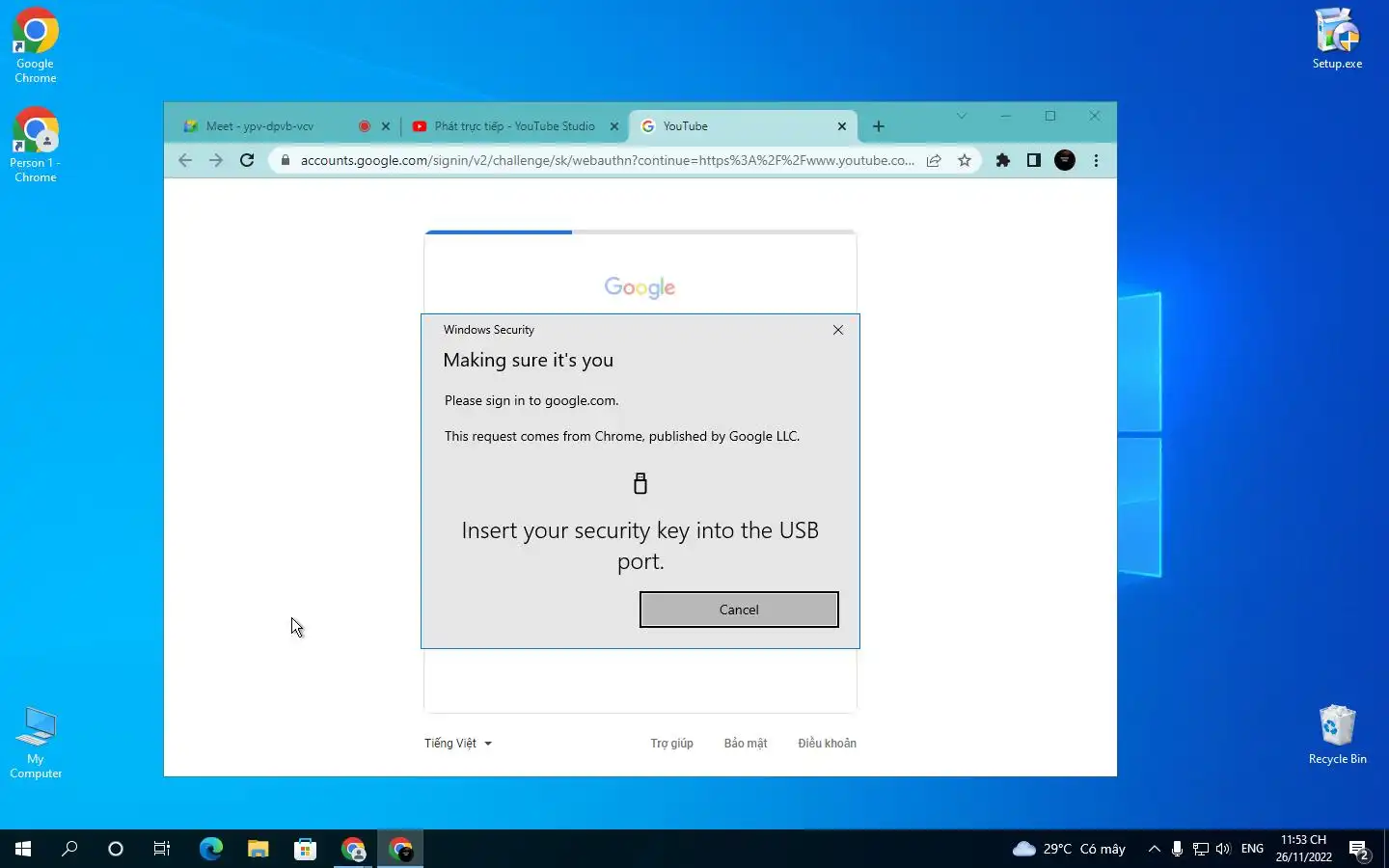The height and width of the screenshot is (868, 1389).
Task: Select the Google Chrome desktop shortcut
Action: pyautogui.click(x=36, y=46)
